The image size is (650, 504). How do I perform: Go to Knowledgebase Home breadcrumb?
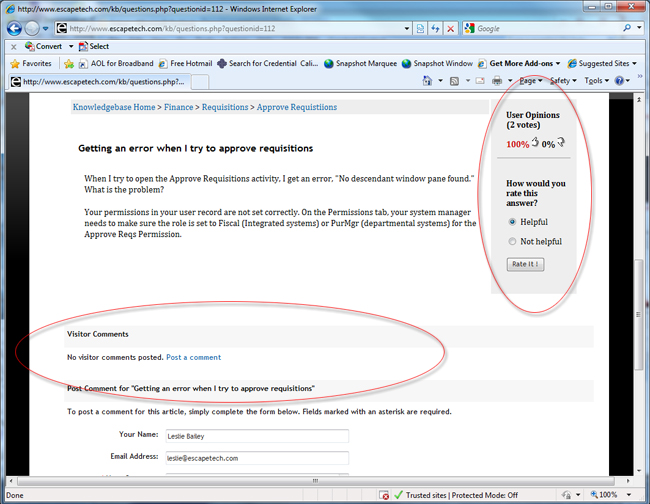coord(114,107)
